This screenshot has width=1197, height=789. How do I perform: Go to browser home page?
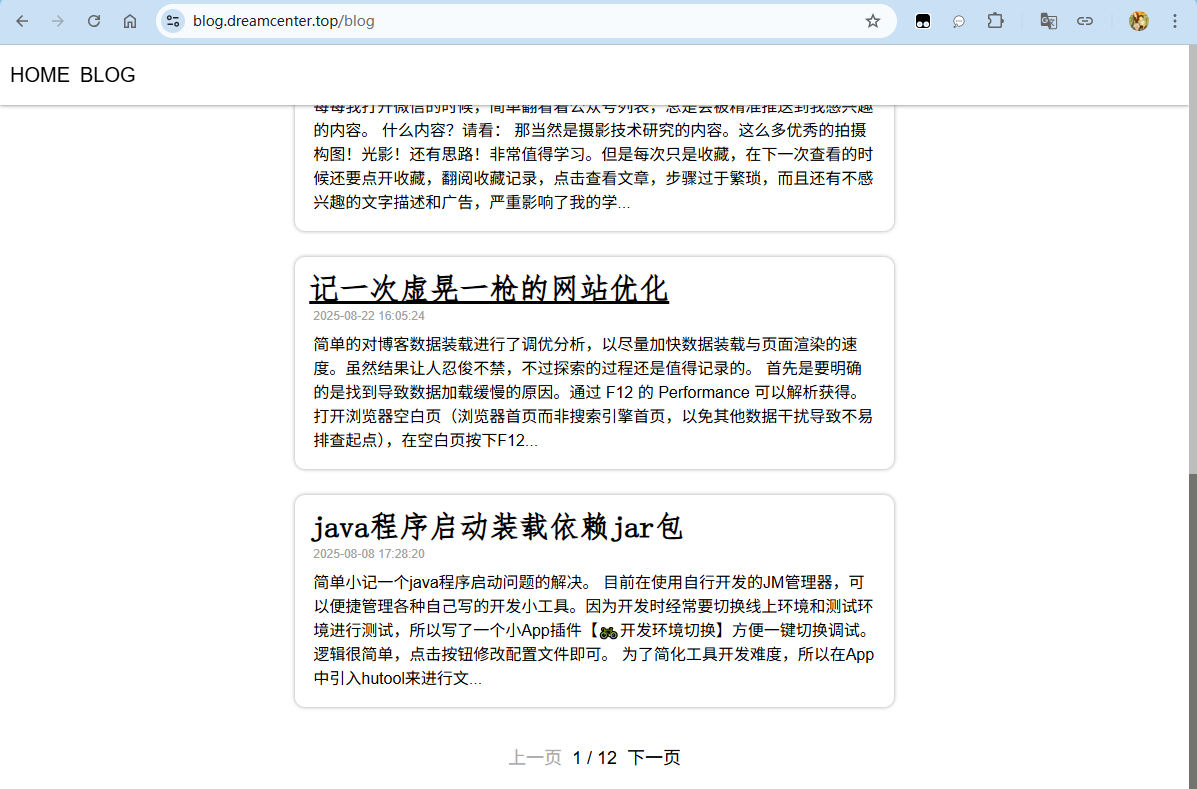(130, 21)
